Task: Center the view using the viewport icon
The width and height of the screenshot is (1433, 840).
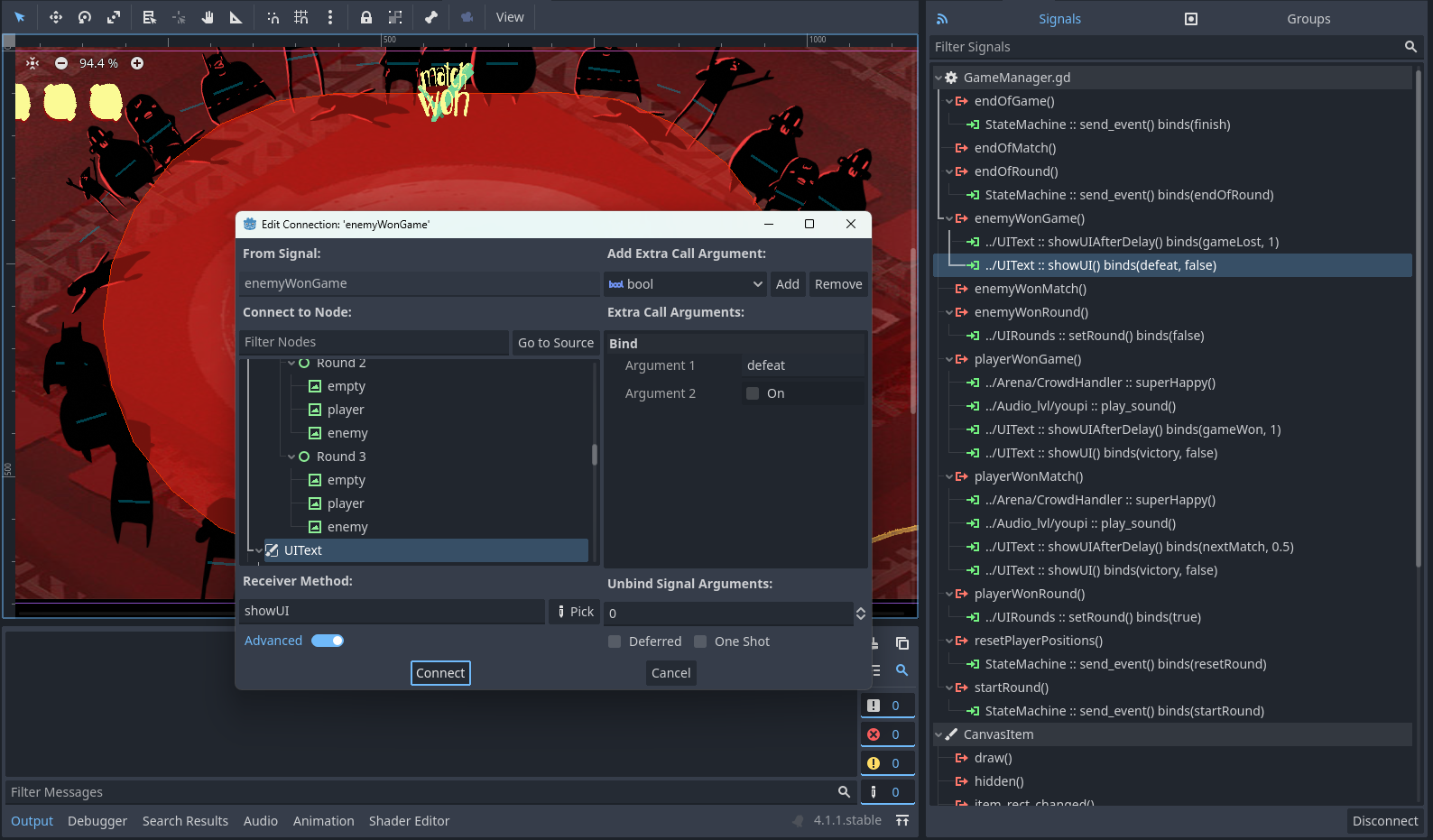Action: (32, 63)
